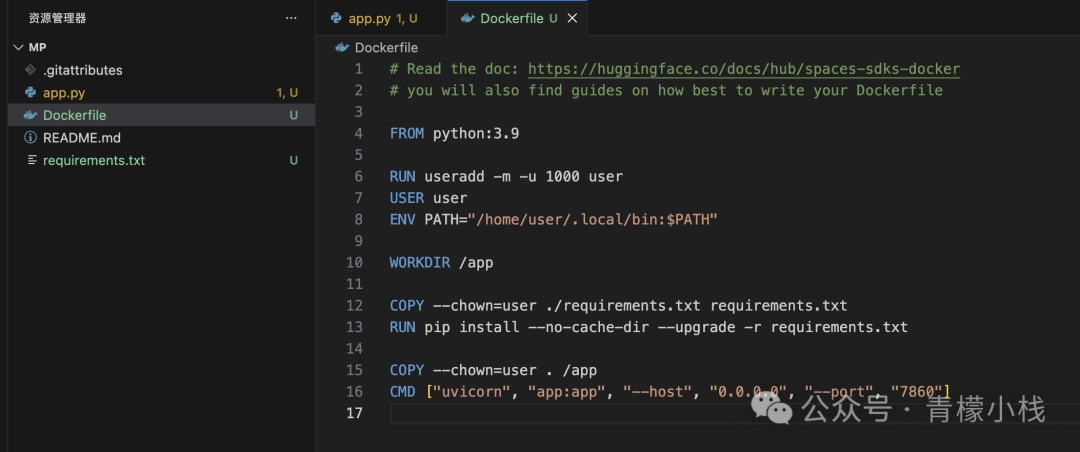Click the USER keyword on line 7

[x=407, y=198]
